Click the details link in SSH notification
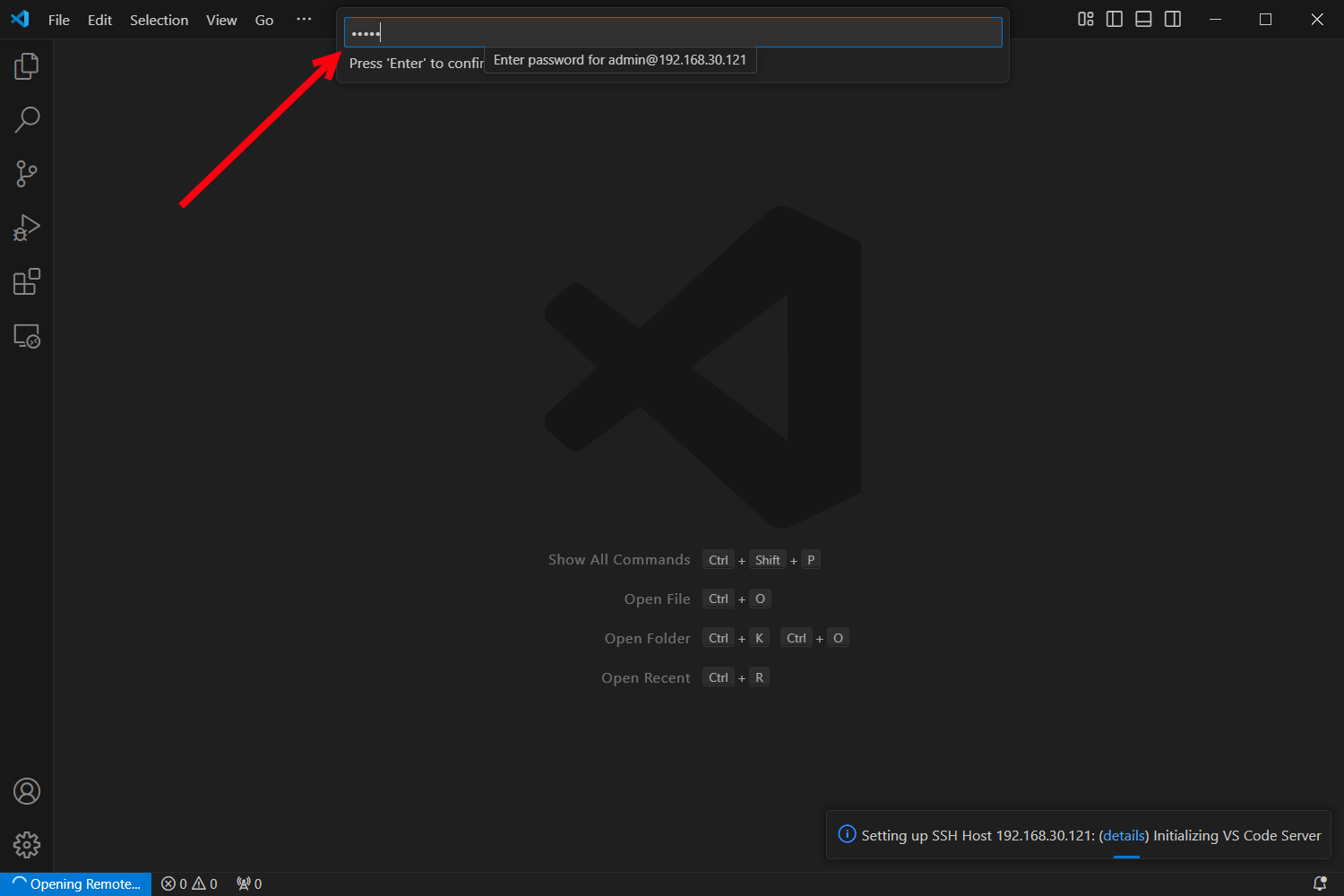Screen dimensions: 1344x896 click(1124, 836)
